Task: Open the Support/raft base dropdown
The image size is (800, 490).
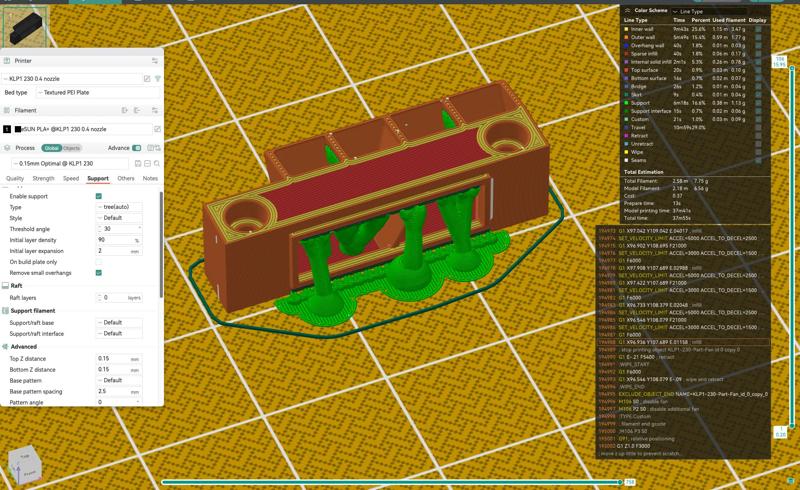Action: point(119,323)
